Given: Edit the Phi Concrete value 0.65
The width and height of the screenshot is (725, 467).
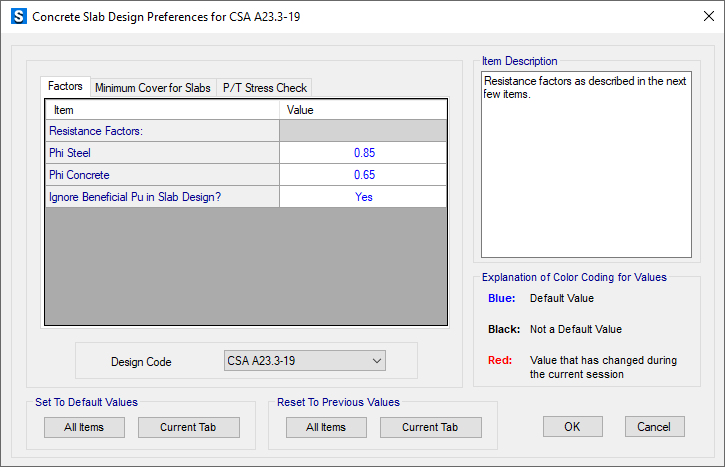Looking at the screenshot, I should [363, 175].
